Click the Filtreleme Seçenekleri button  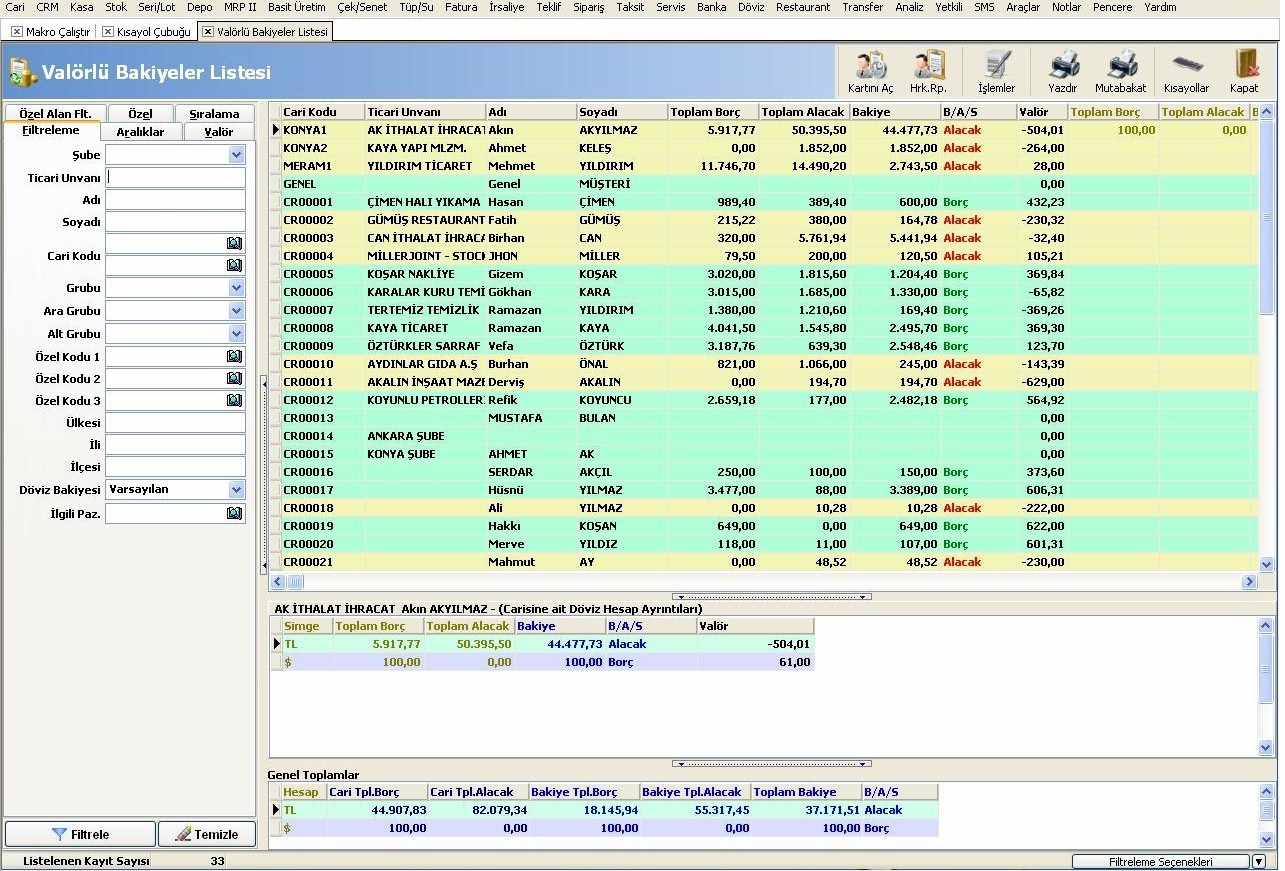pyautogui.click(x=1160, y=862)
